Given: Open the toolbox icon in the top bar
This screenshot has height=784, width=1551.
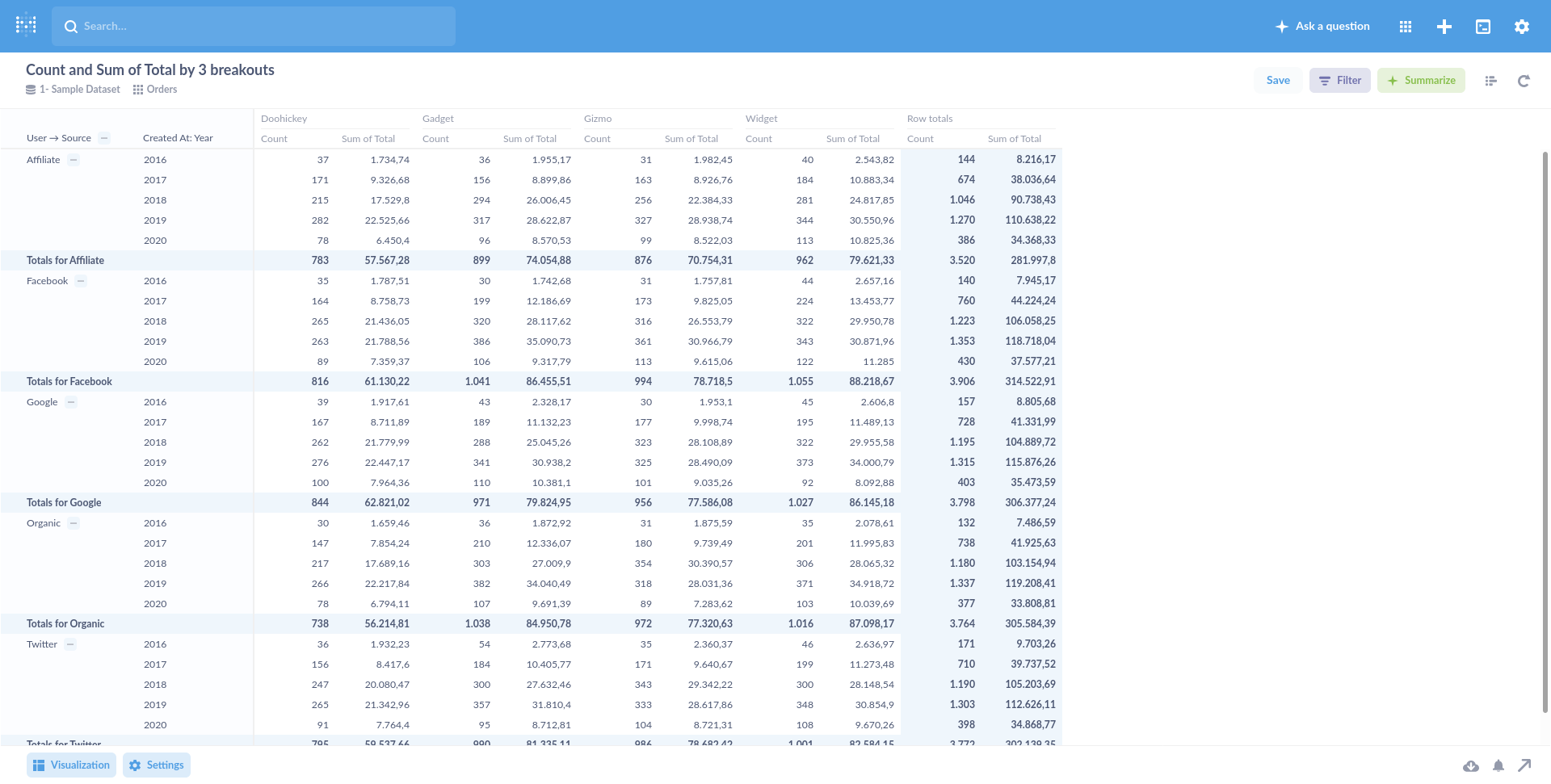Looking at the screenshot, I should [1482, 26].
